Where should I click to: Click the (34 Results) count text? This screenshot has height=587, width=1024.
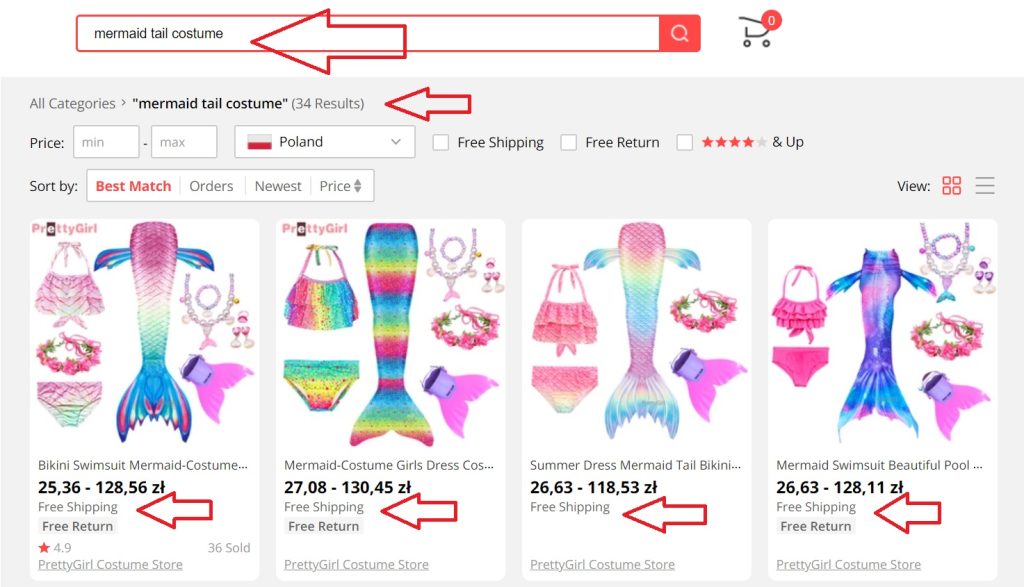tap(328, 103)
